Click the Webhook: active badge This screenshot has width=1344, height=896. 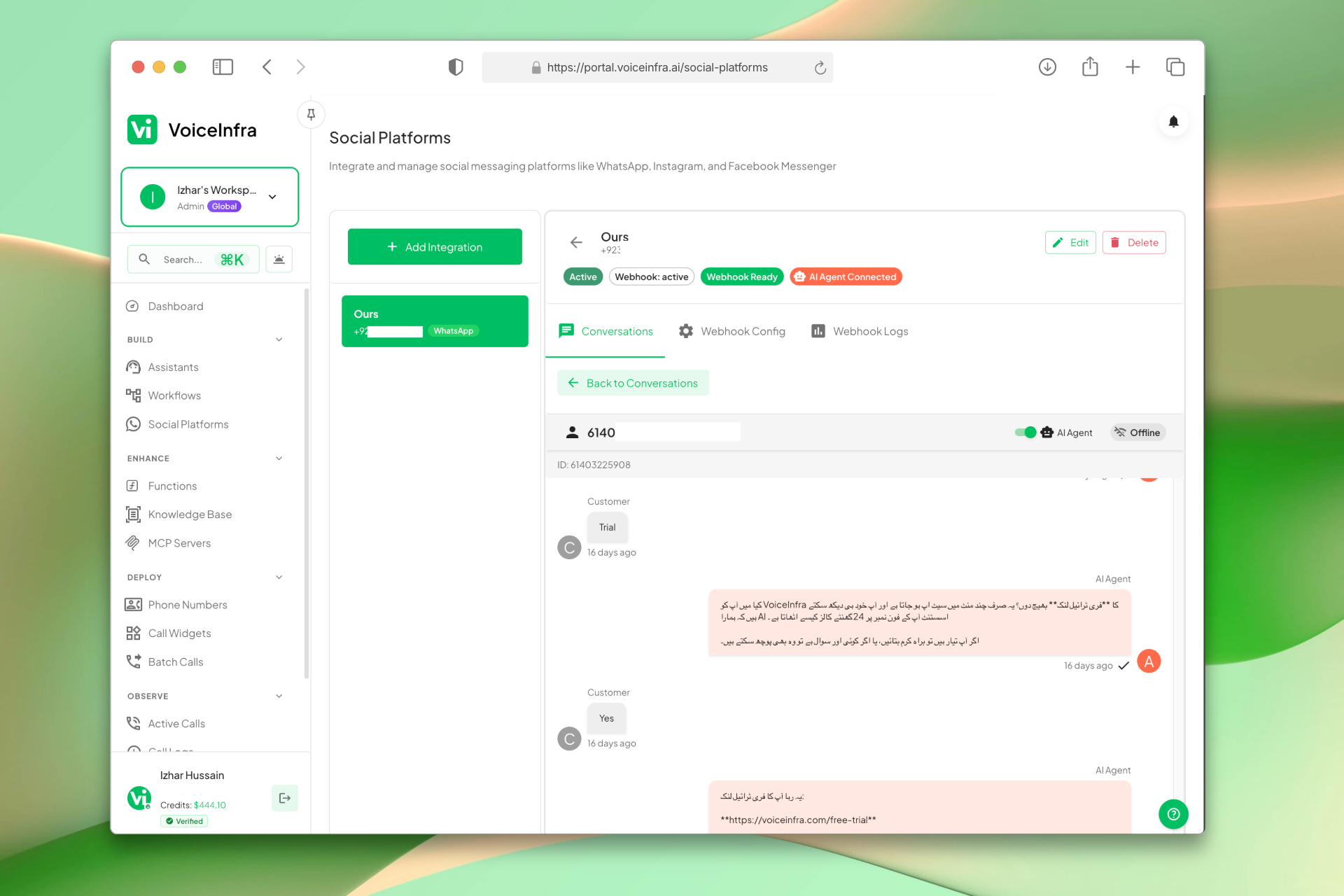pos(652,277)
